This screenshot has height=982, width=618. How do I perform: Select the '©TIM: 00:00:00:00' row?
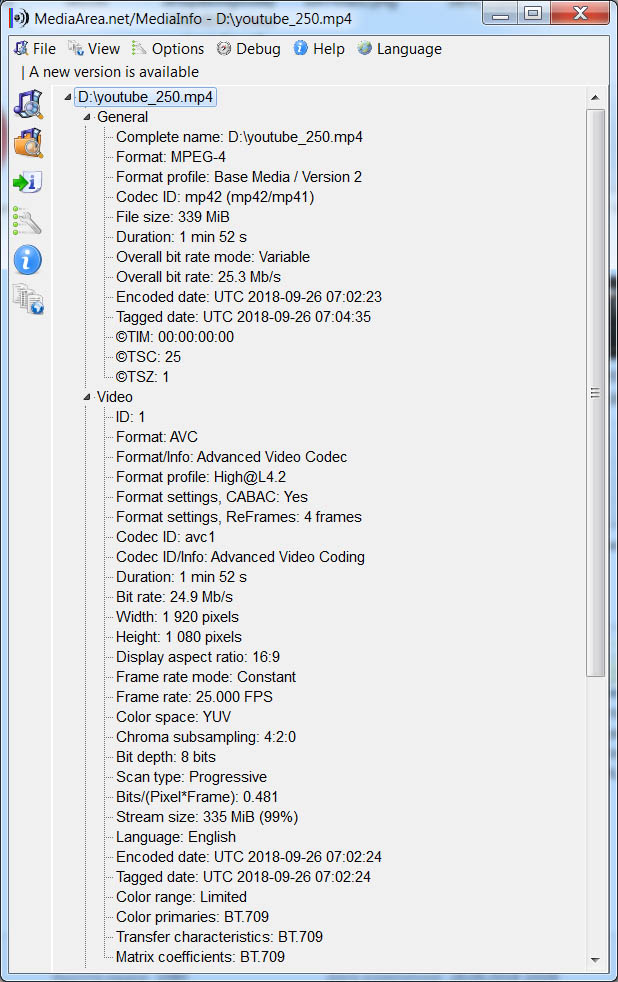175,337
